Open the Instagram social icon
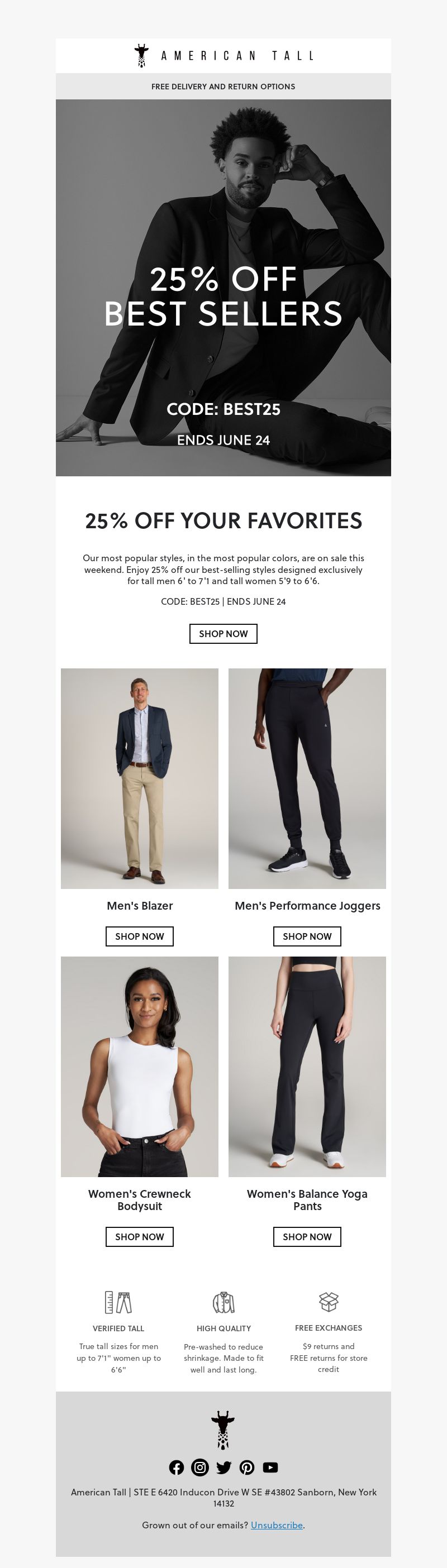Screen dimensions: 447x1568 pos(199,1467)
